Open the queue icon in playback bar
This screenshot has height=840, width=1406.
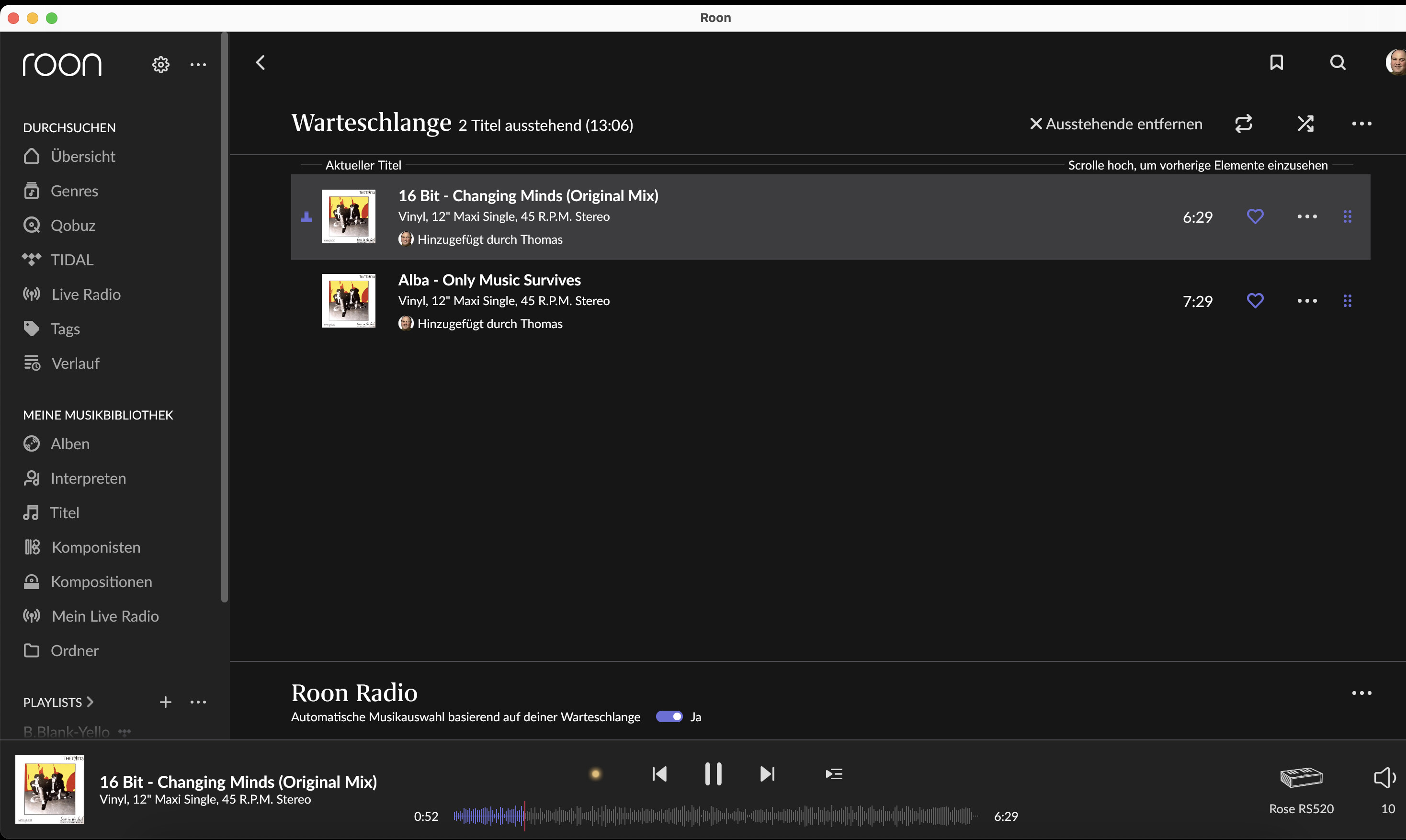[x=834, y=774]
